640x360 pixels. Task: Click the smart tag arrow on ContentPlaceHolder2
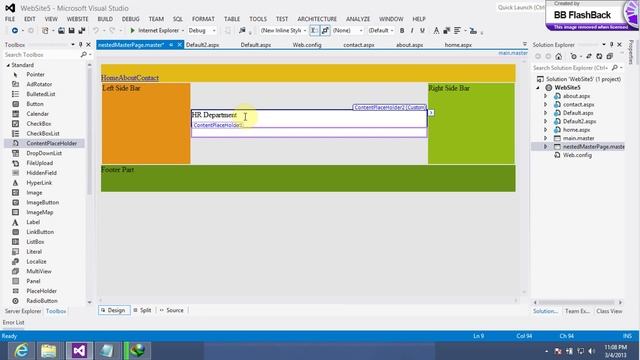pyautogui.click(x=431, y=113)
